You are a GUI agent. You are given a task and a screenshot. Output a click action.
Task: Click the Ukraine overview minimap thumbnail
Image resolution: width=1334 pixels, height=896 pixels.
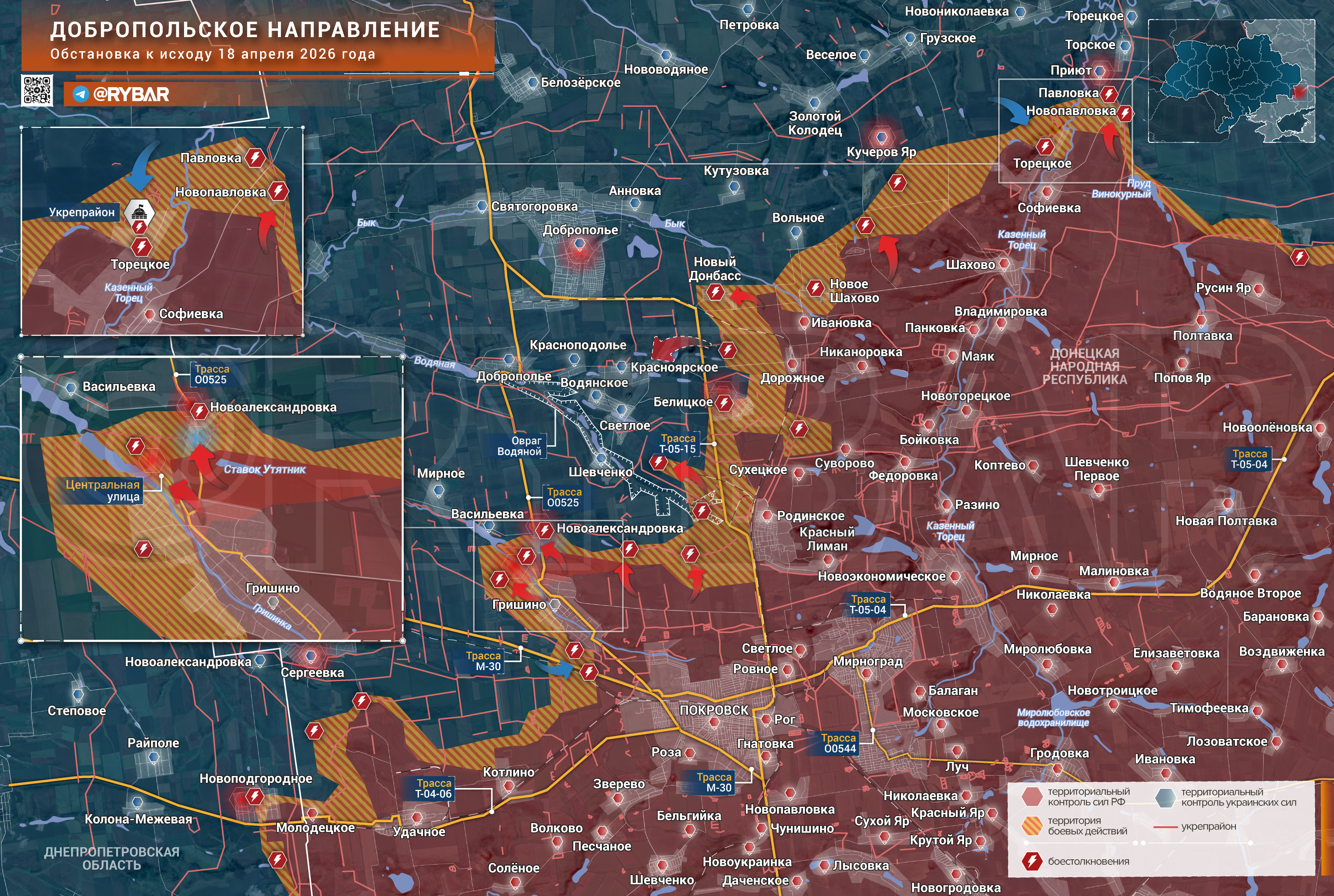pyautogui.click(x=1231, y=81)
